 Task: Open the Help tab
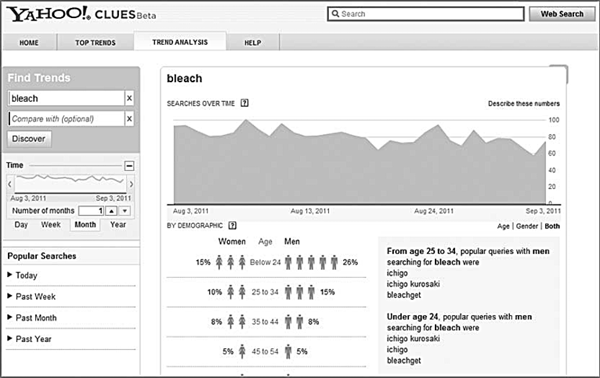coord(253,42)
